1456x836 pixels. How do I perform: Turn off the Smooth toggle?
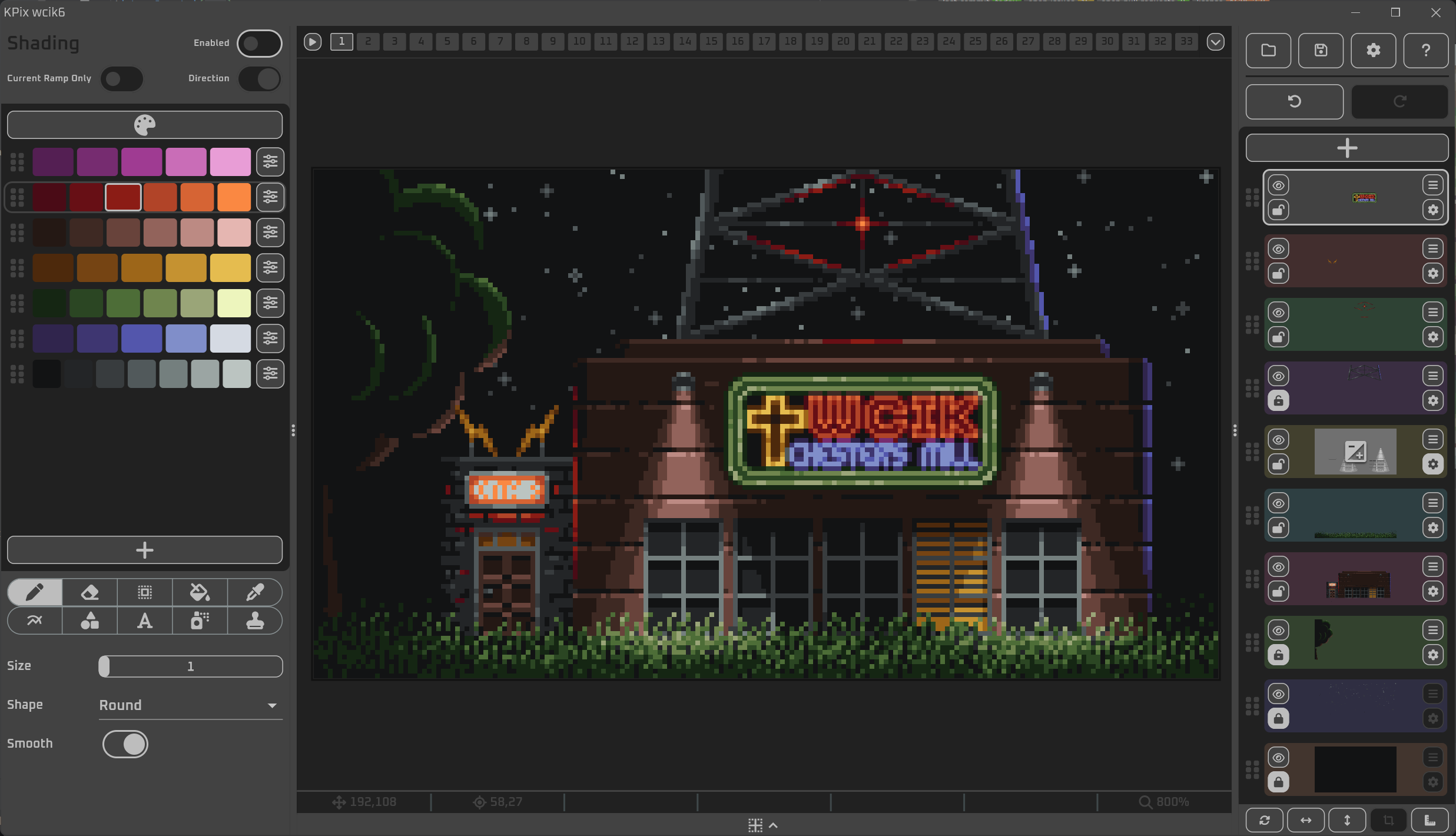tap(125, 744)
